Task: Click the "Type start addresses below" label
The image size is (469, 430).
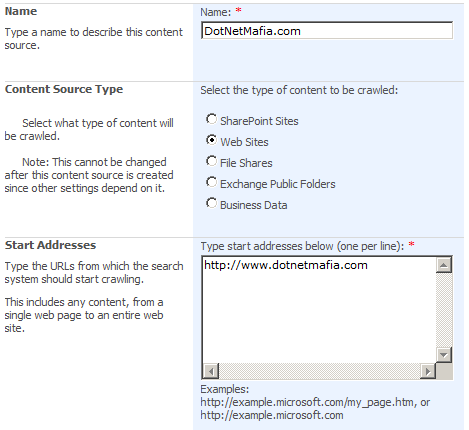Action: click(x=302, y=246)
